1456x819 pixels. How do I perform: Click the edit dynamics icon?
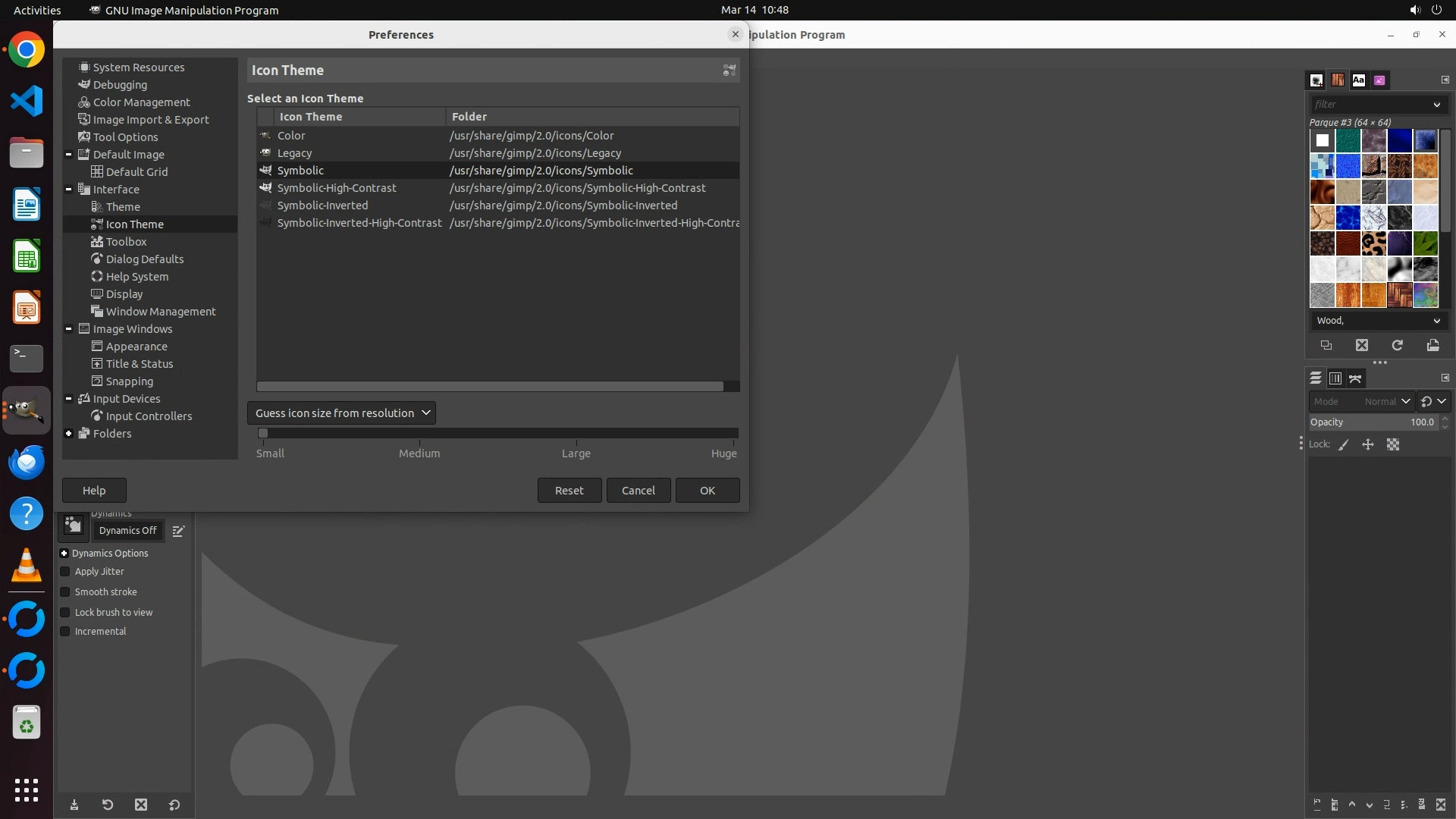point(178,531)
